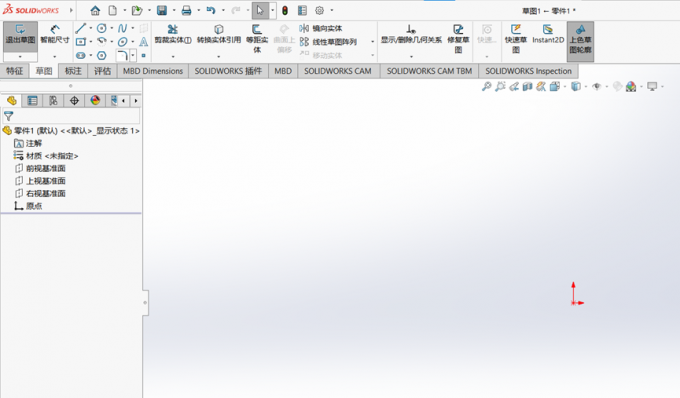680x398 pixels.
Task: Click the Convert Entities (转换实体引用) tool
Action: point(219,34)
